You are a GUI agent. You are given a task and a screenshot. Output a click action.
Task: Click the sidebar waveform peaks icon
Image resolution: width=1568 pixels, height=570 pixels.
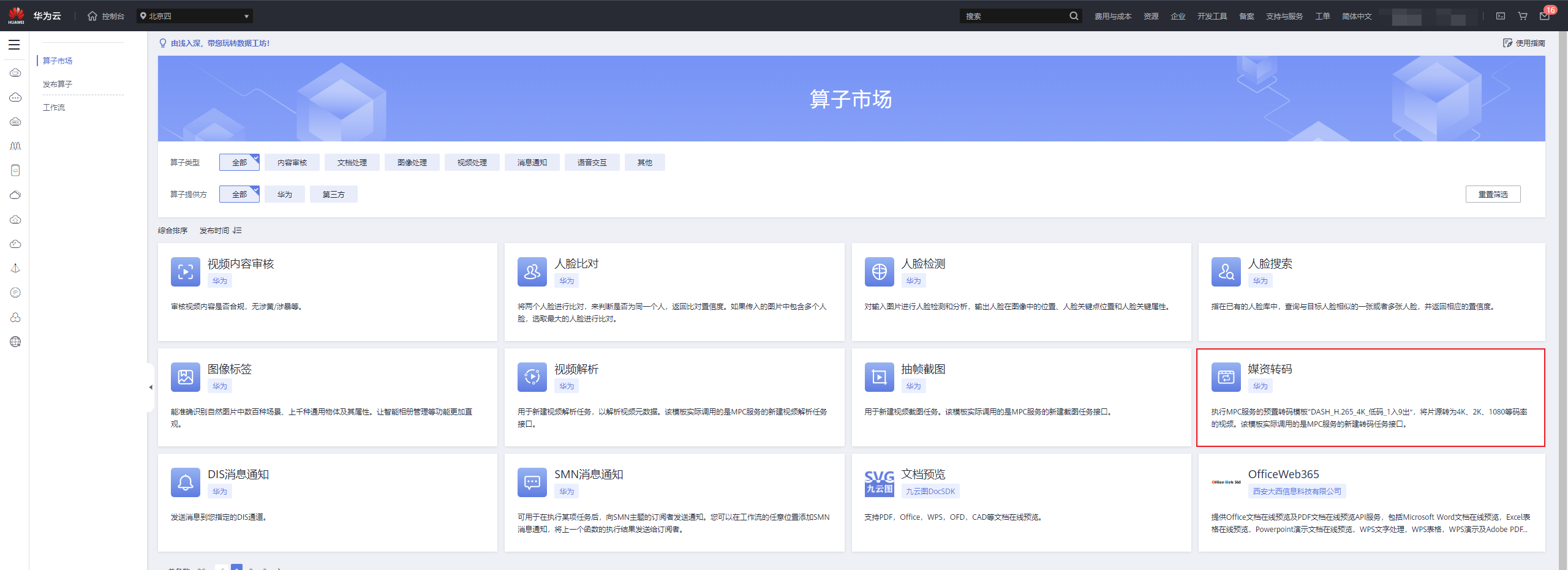15,146
